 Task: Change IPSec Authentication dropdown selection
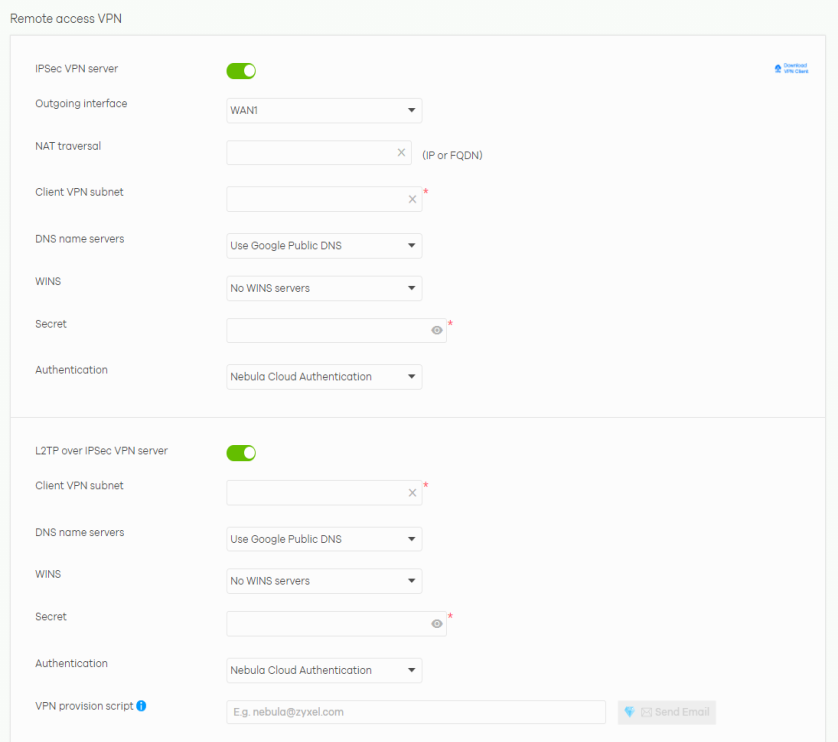(x=324, y=377)
